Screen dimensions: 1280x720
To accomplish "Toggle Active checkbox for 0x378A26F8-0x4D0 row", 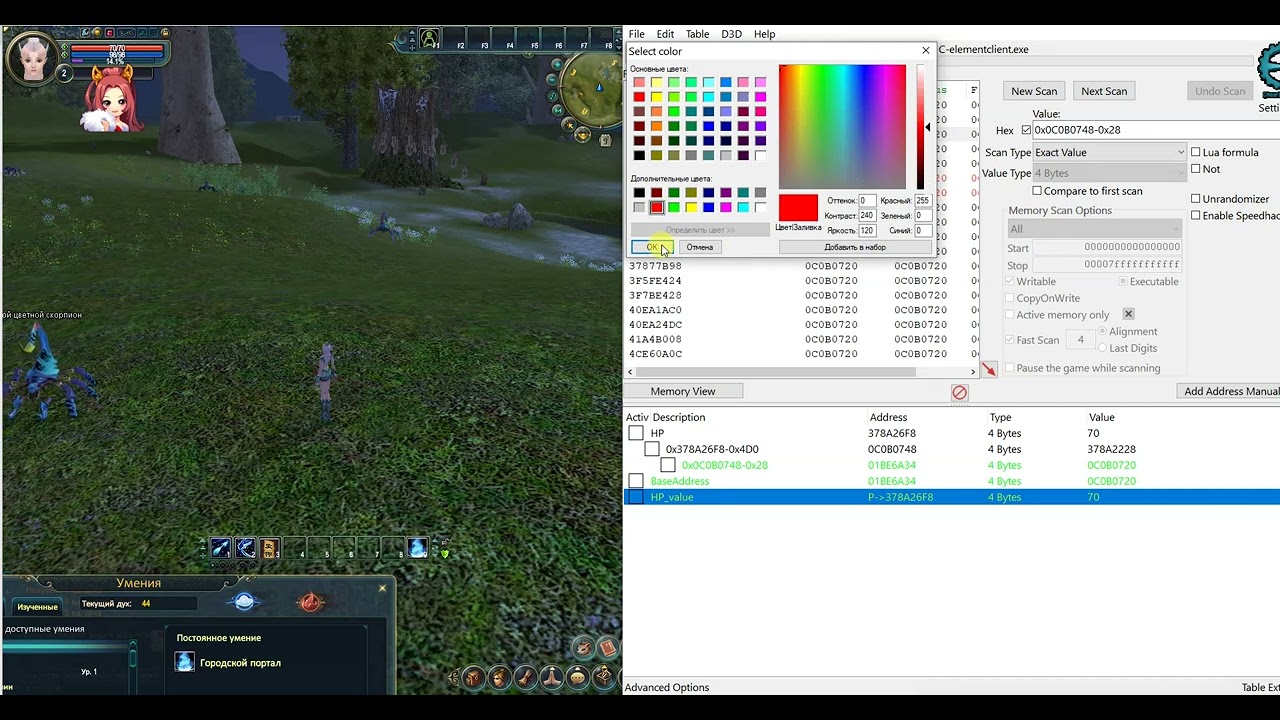I will click(652, 449).
